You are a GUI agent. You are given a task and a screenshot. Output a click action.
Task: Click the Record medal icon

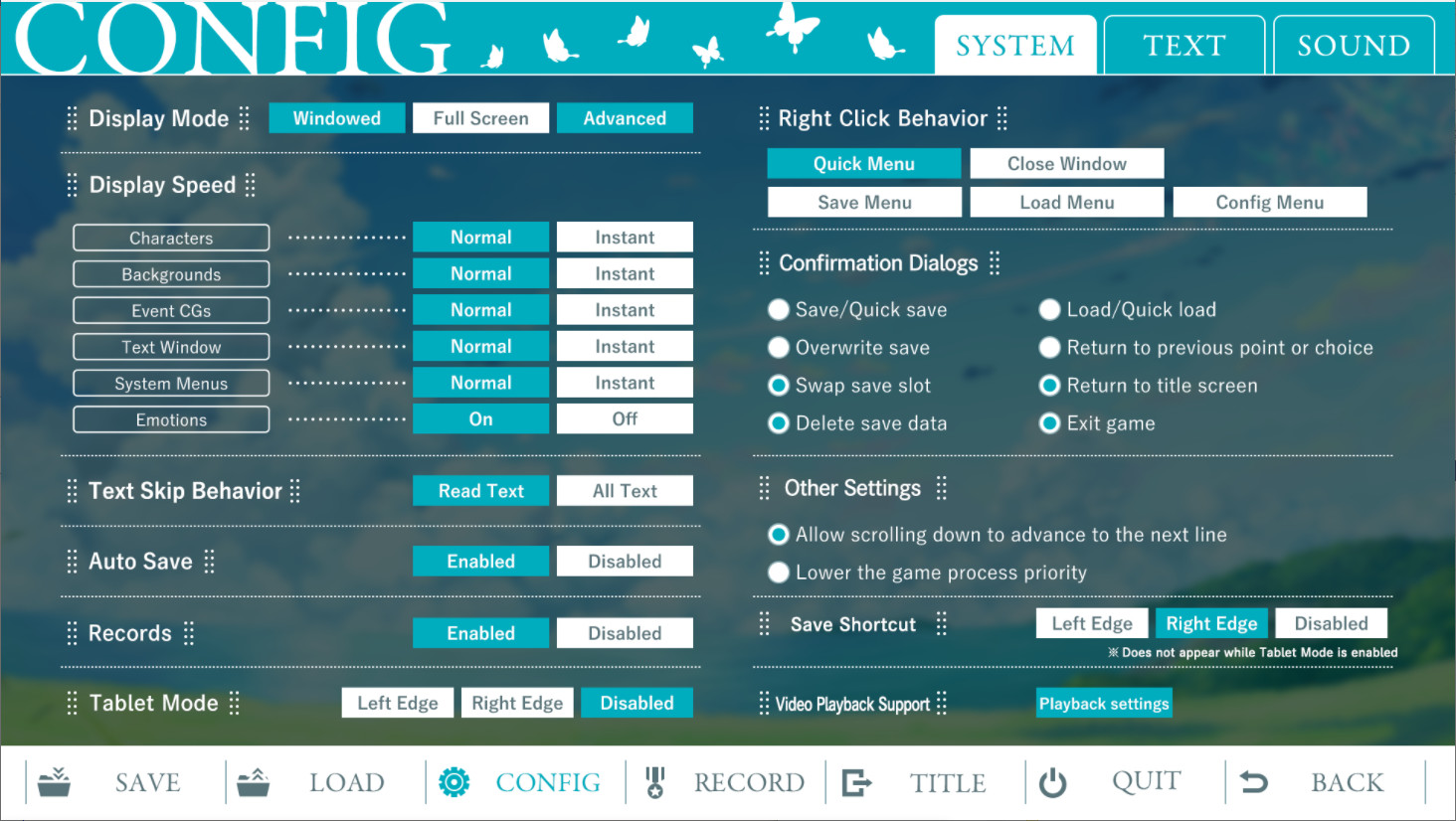click(654, 782)
